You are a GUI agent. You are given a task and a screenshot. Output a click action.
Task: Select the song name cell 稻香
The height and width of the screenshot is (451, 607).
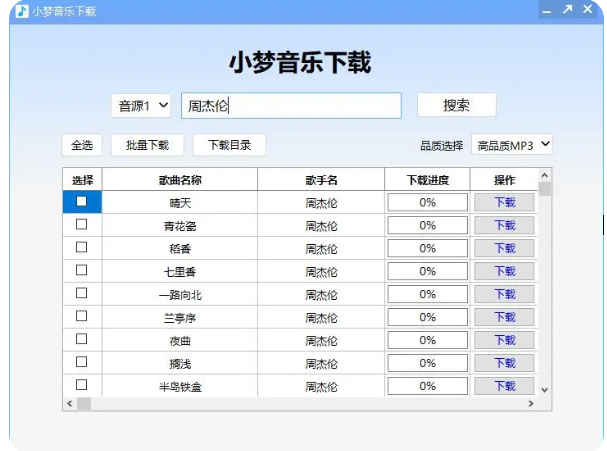click(x=180, y=248)
